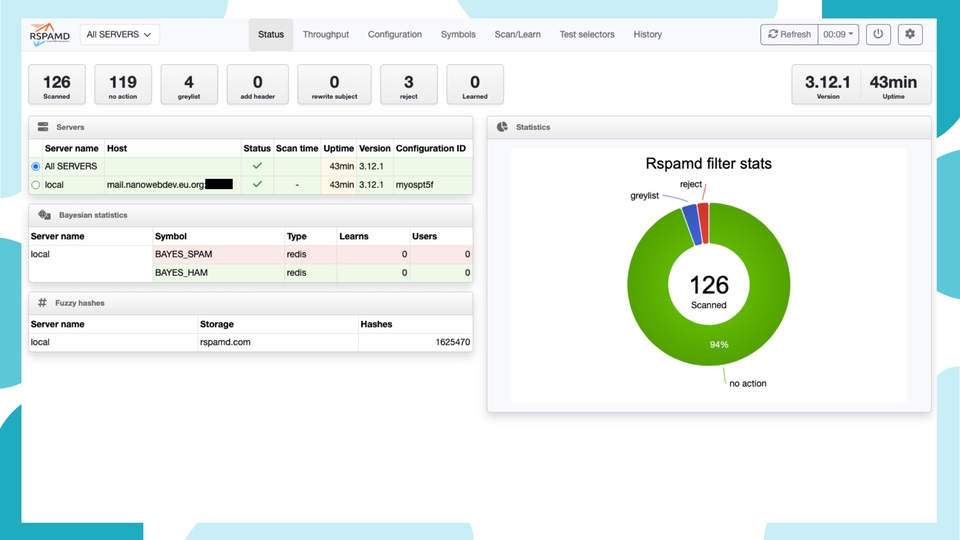Screen dimensions: 960x540
Task: Click the Scan time column header
Action: [297, 148]
